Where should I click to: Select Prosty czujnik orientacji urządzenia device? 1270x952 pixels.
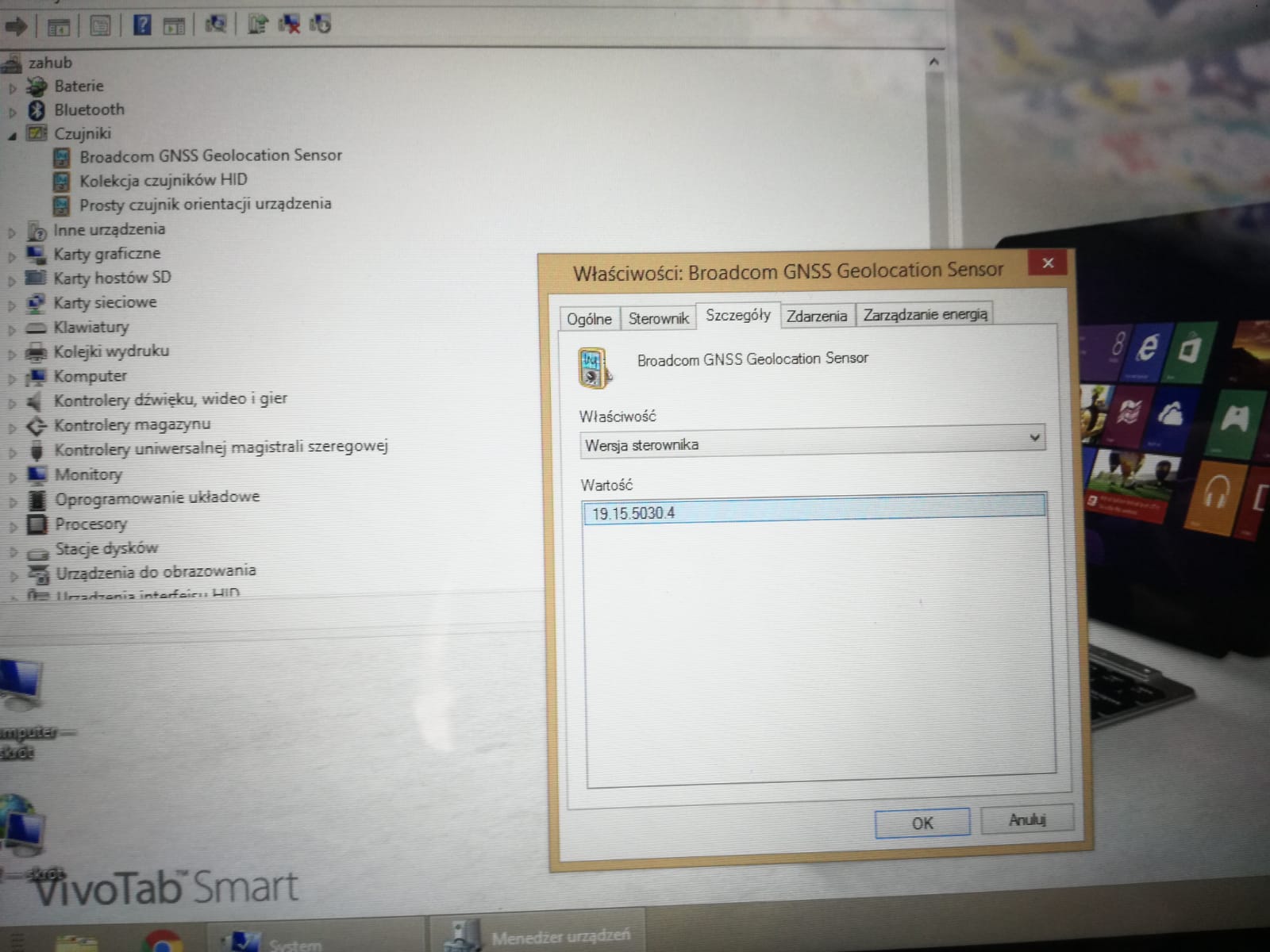[205, 204]
